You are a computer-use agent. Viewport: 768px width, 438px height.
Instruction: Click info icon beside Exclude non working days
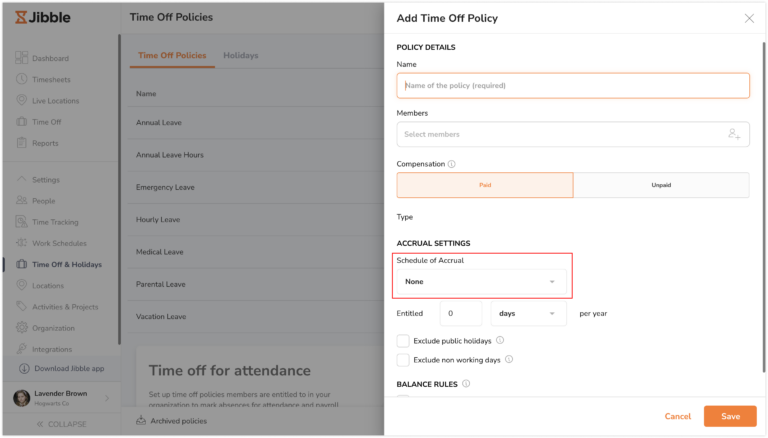[509, 359]
